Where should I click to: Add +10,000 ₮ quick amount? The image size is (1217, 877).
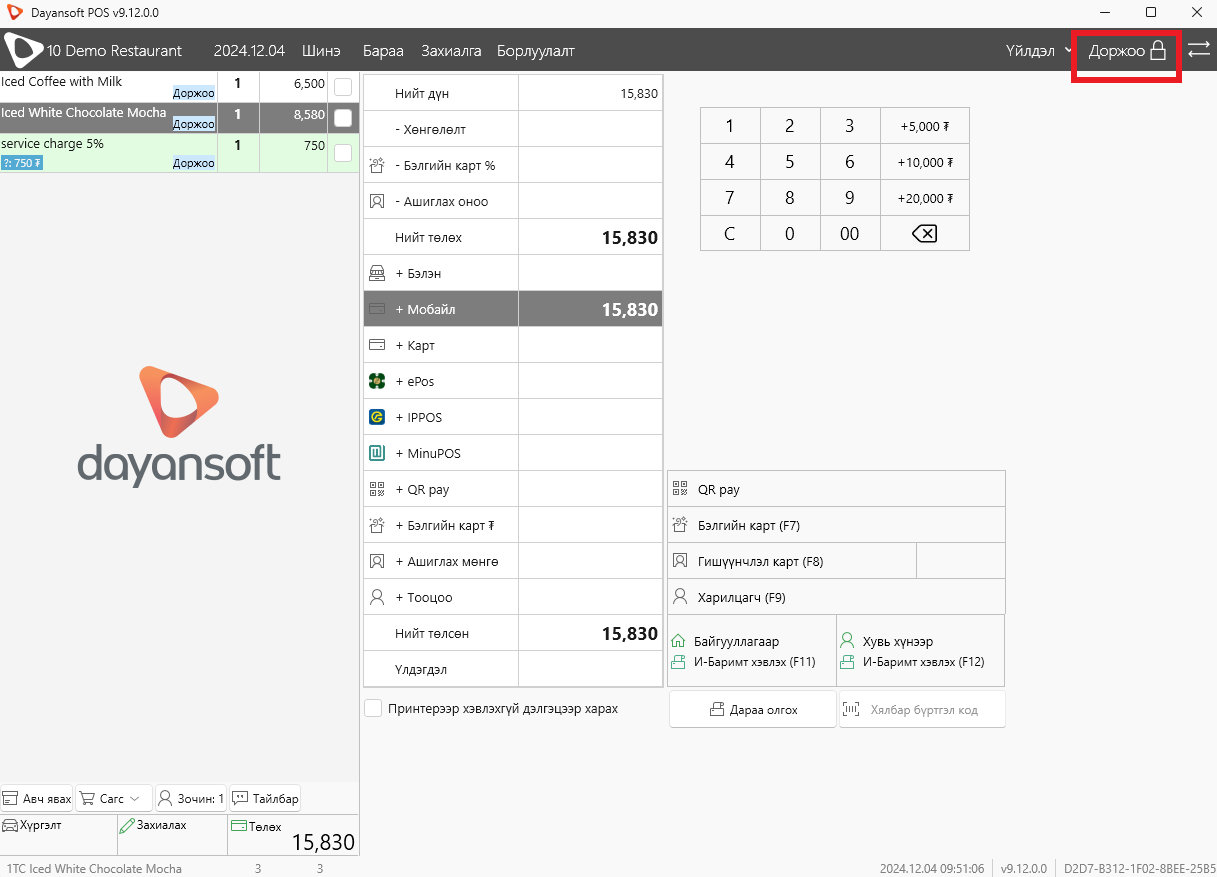(925, 162)
